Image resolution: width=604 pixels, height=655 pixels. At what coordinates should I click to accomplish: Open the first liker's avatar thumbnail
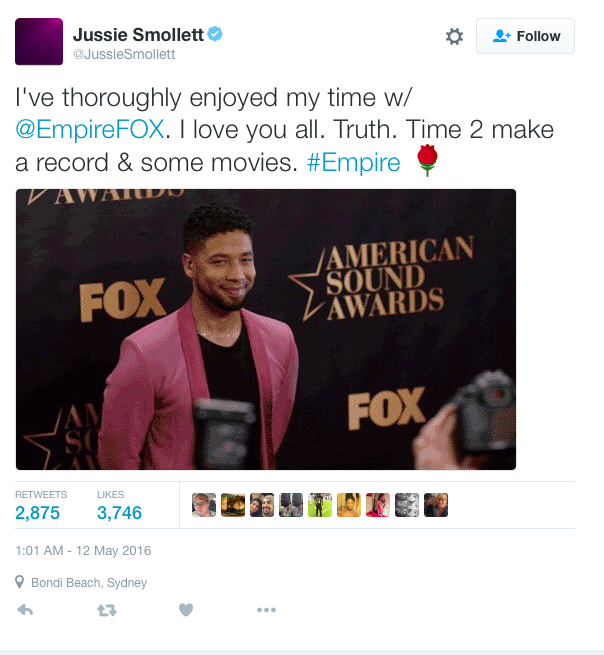tap(204, 505)
